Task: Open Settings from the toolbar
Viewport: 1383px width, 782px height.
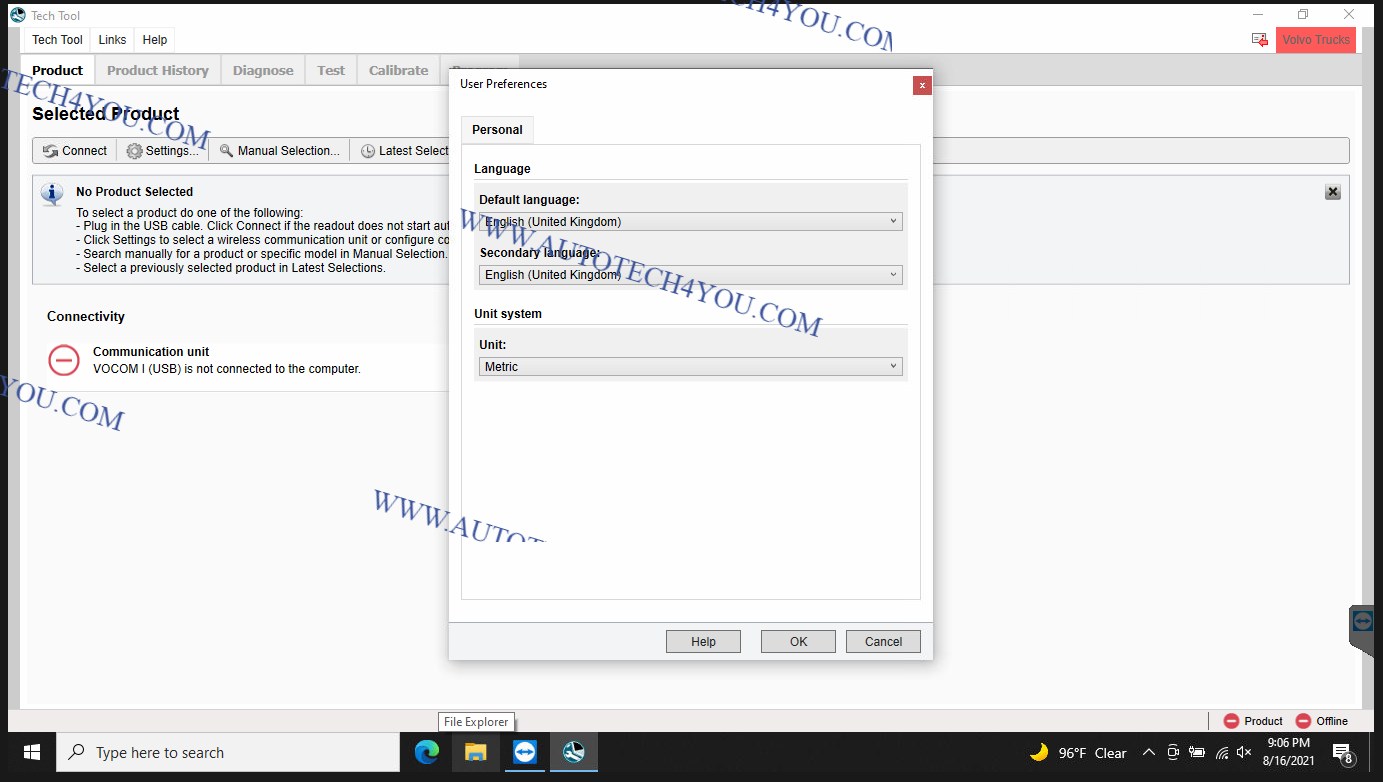Action: [162, 151]
